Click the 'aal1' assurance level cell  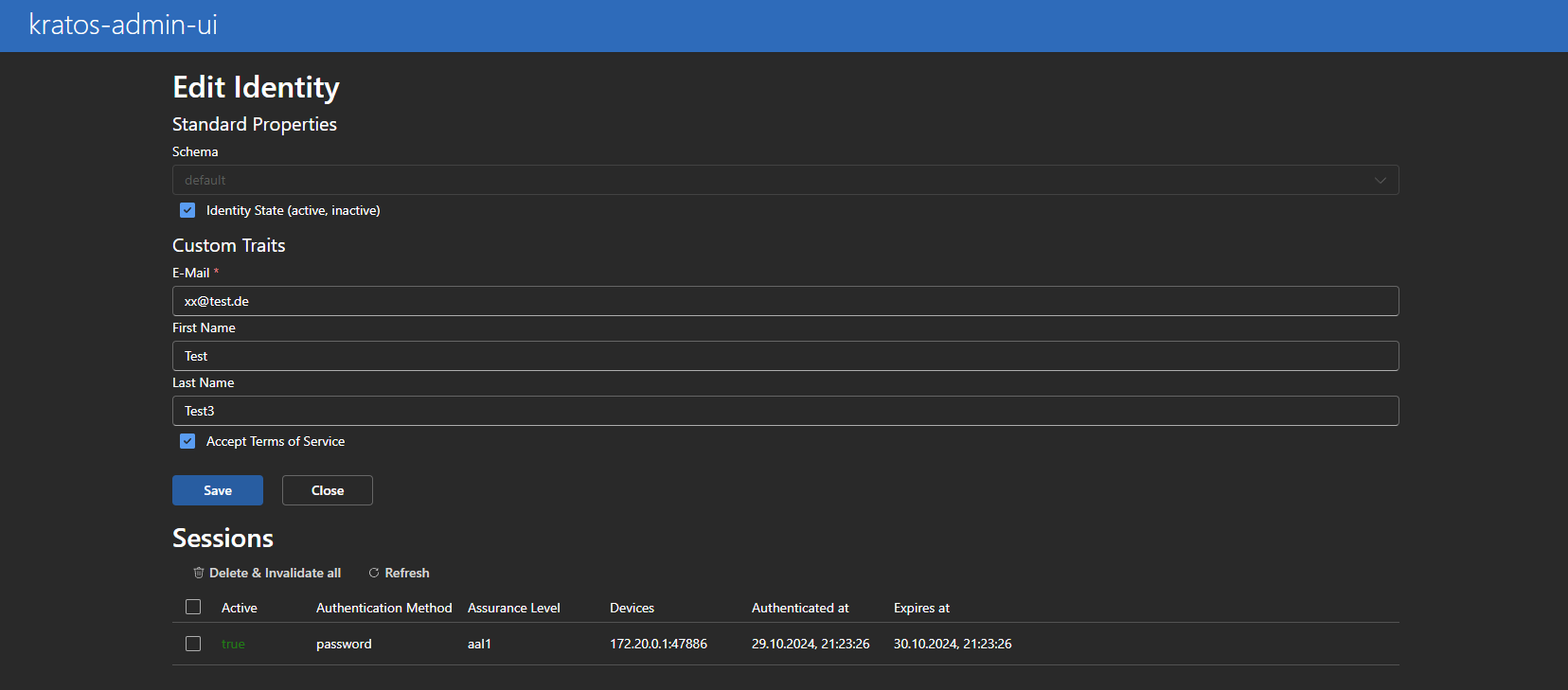479,644
